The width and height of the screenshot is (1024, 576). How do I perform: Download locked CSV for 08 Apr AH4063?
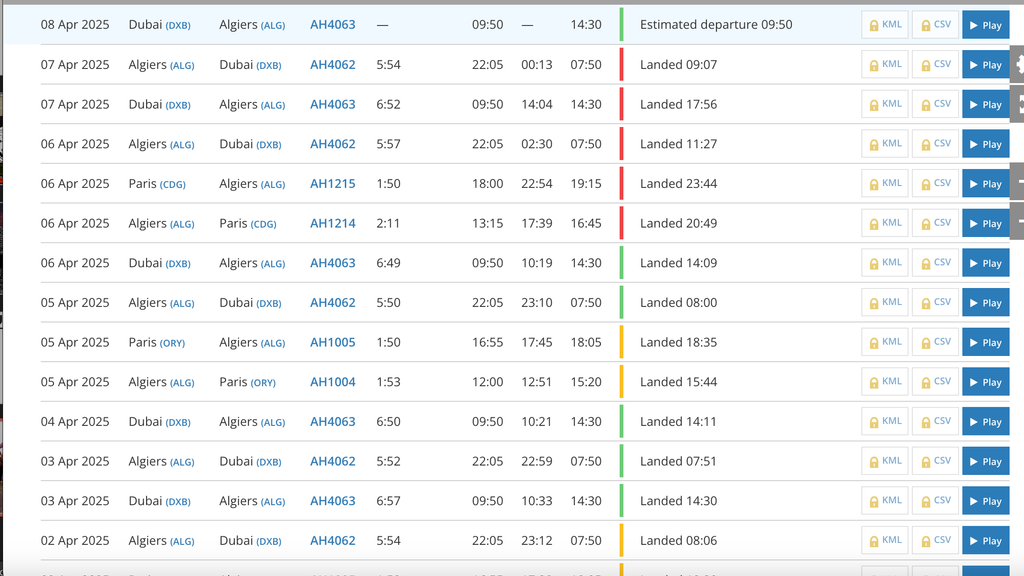[935, 25]
